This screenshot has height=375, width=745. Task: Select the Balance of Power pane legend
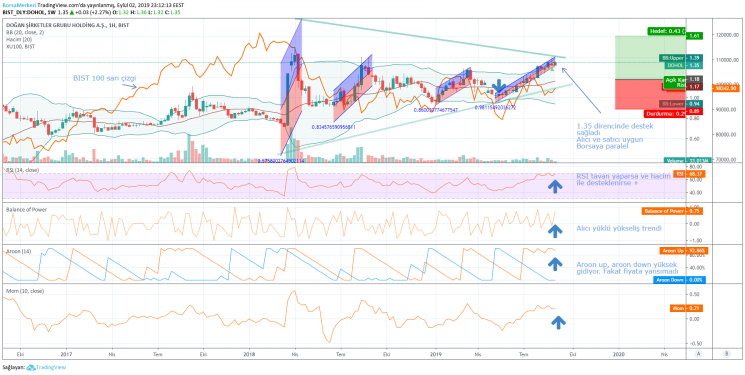coord(26,209)
